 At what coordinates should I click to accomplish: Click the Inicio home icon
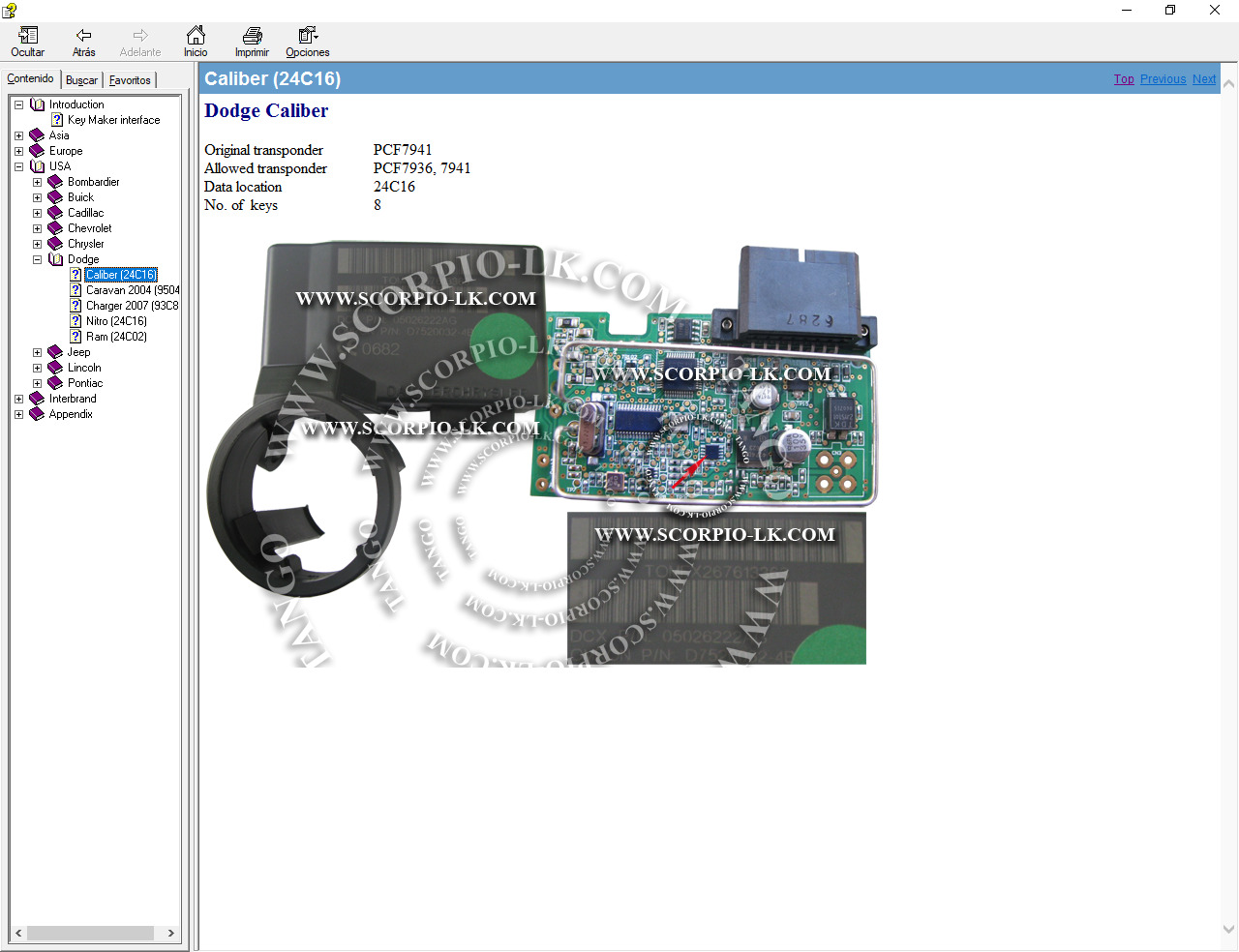196,36
